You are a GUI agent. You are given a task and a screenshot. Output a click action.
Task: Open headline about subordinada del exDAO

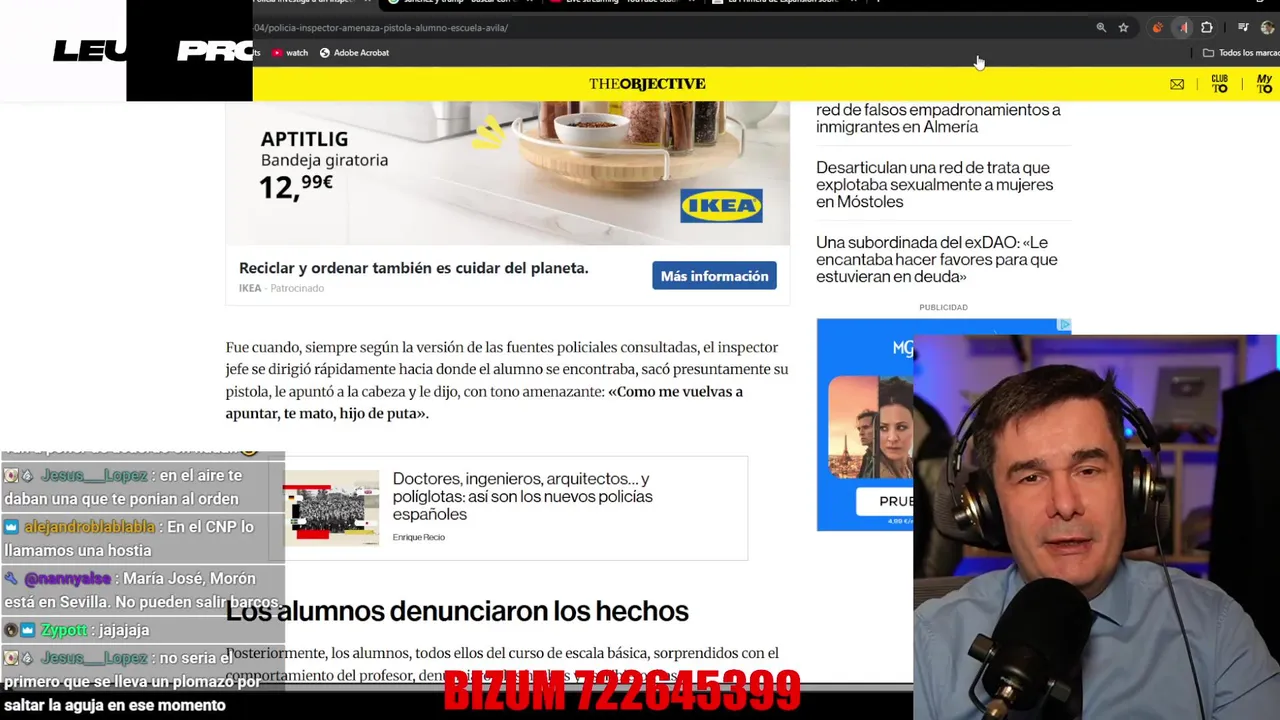[x=936, y=260]
